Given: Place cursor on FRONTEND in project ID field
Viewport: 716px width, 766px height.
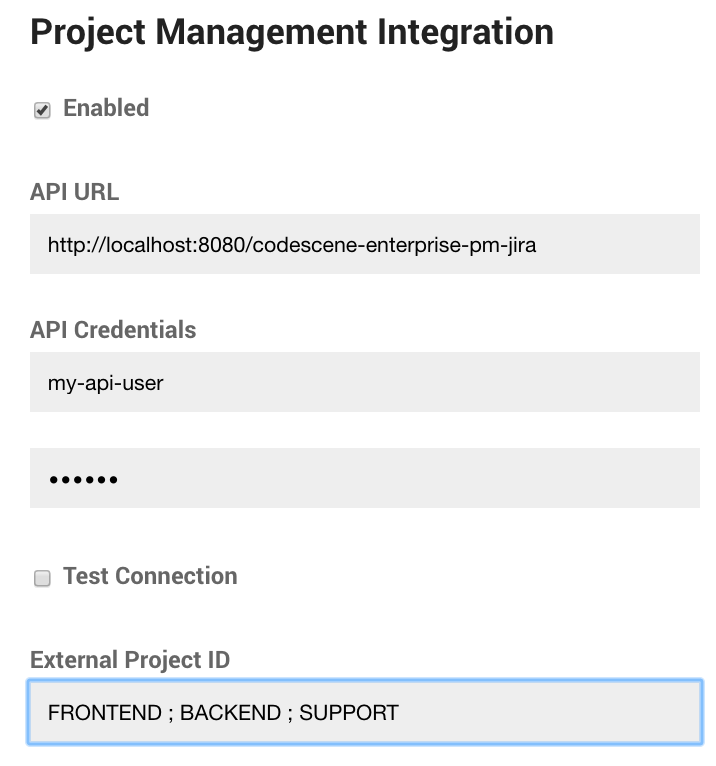Looking at the screenshot, I should (104, 712).
